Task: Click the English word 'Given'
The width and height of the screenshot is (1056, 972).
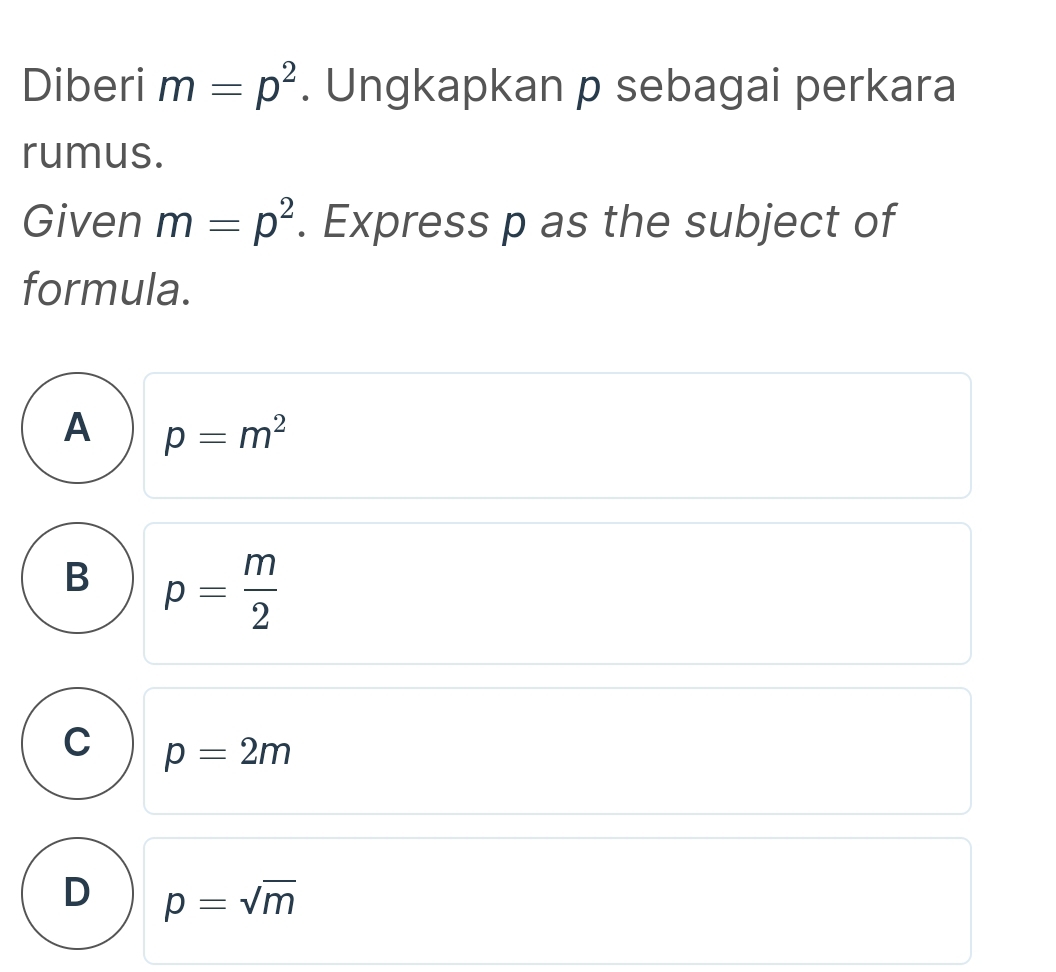Action: tap(82, 222)
